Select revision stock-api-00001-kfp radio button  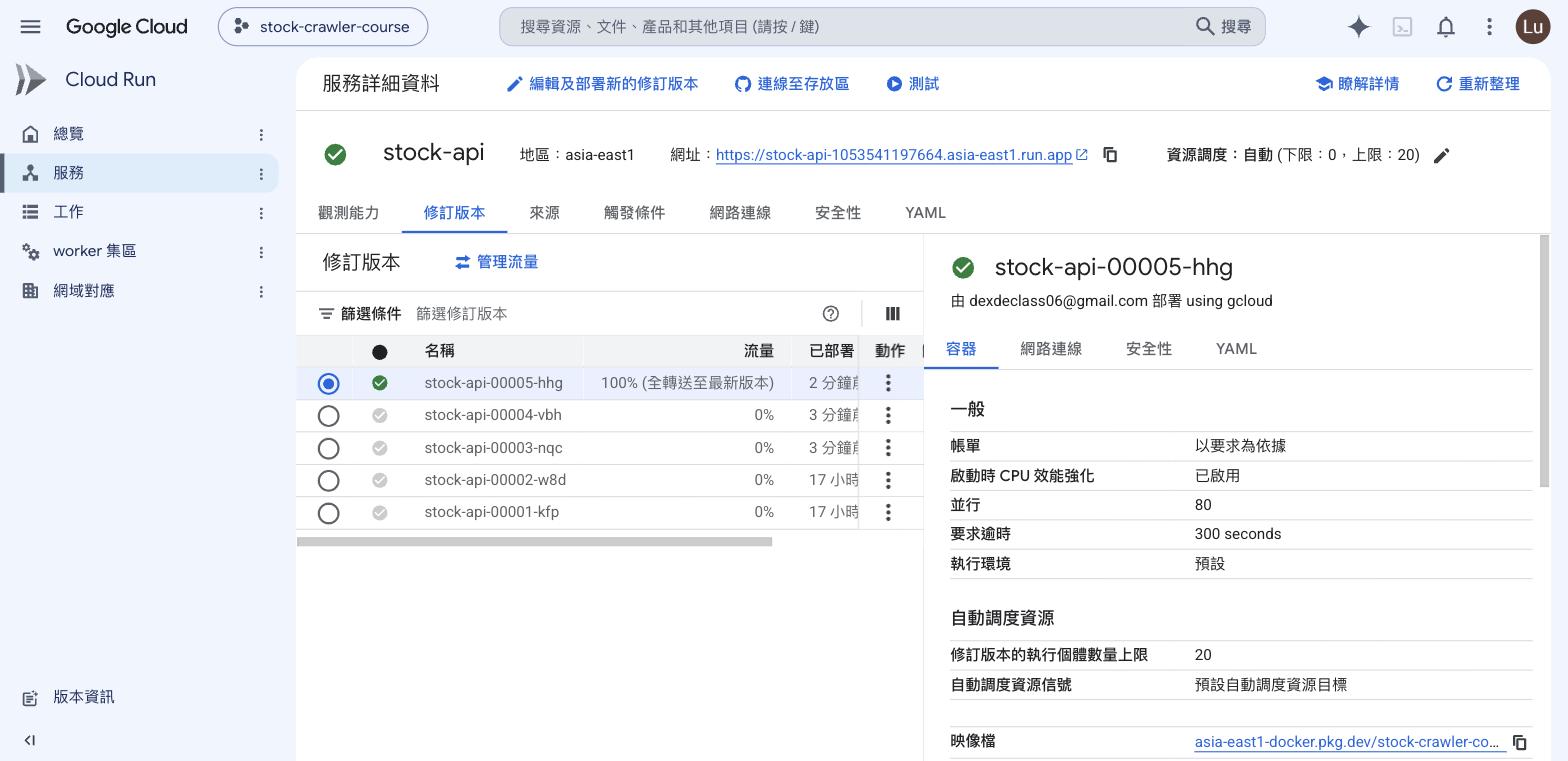328,513
